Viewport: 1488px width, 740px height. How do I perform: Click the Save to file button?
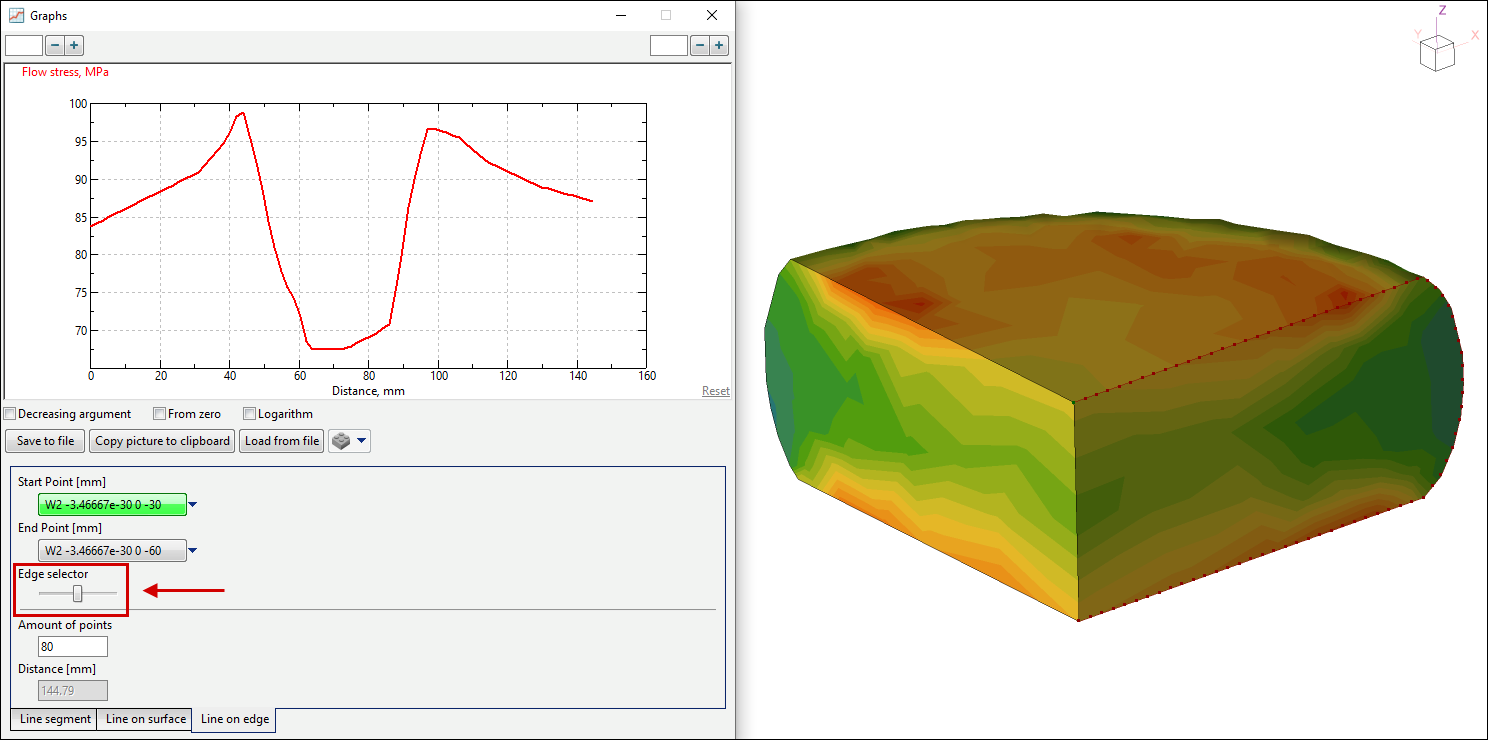point(45,441)
